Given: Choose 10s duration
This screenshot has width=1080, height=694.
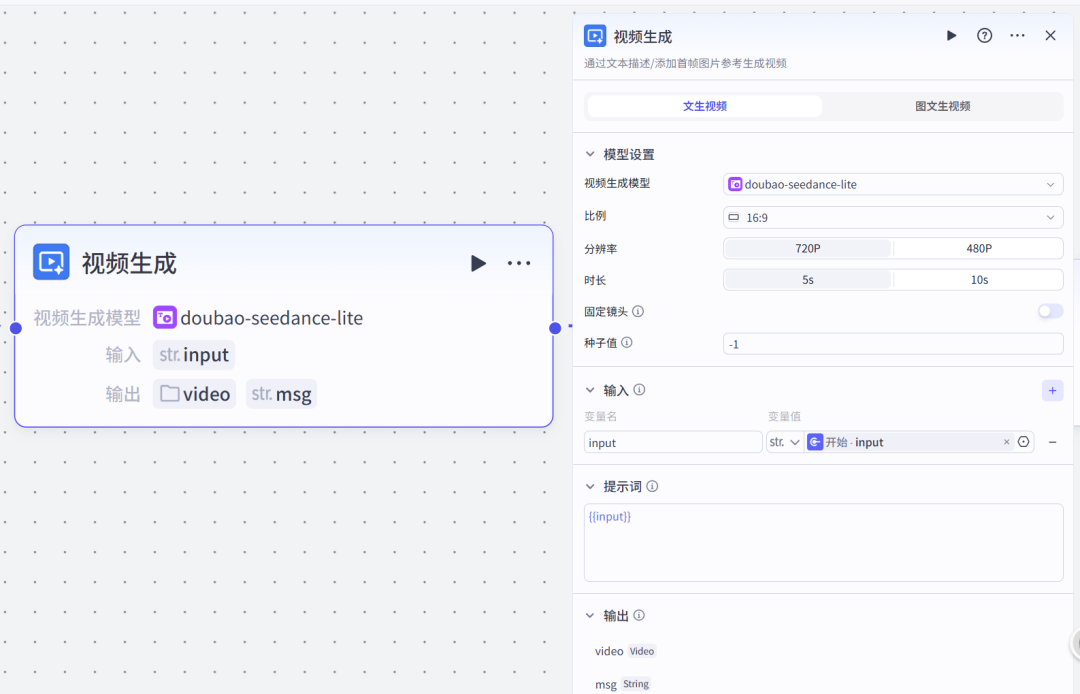Looking at the screenshot, I should 979,280.
